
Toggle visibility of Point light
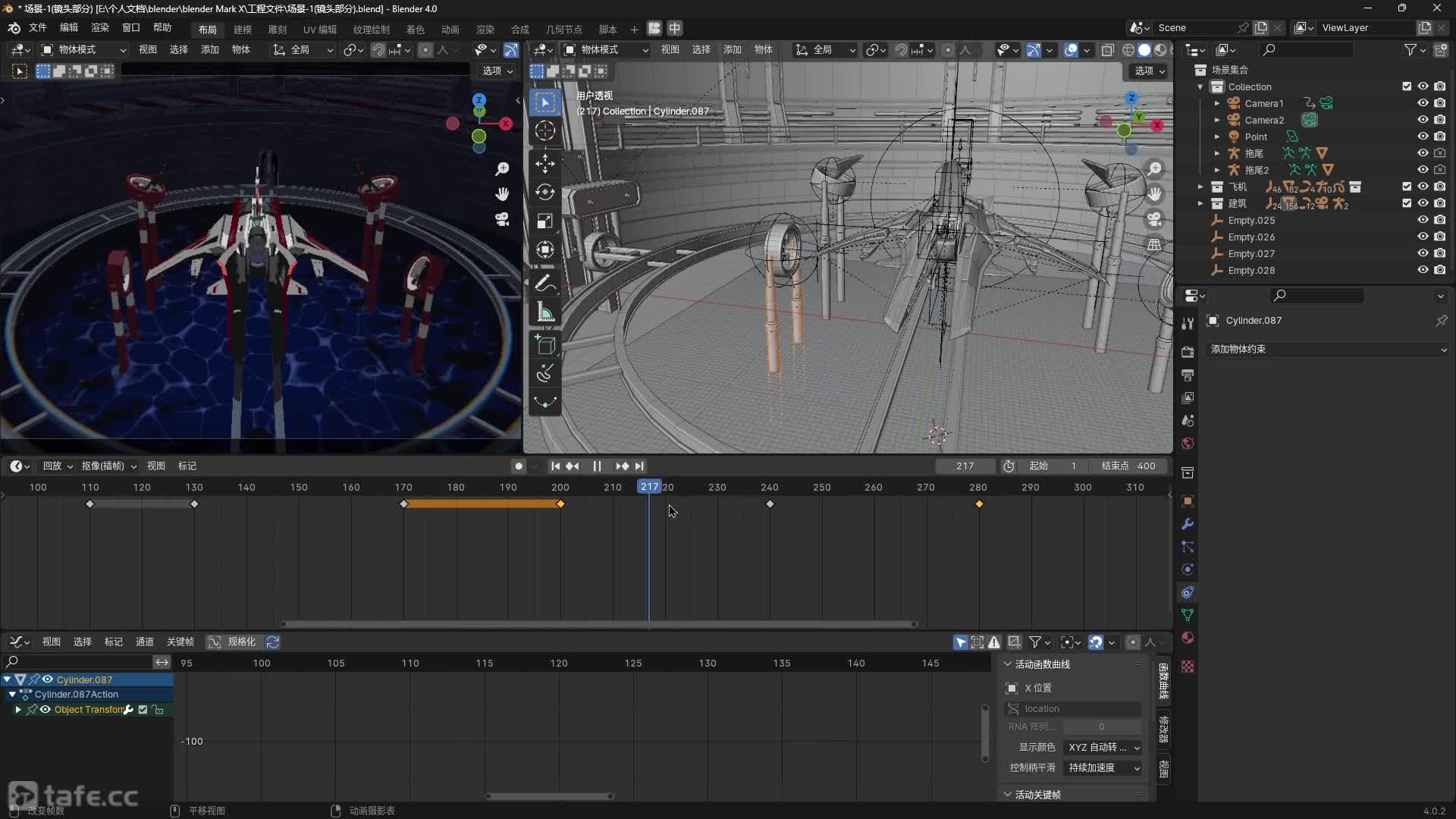pos(1423,136)
